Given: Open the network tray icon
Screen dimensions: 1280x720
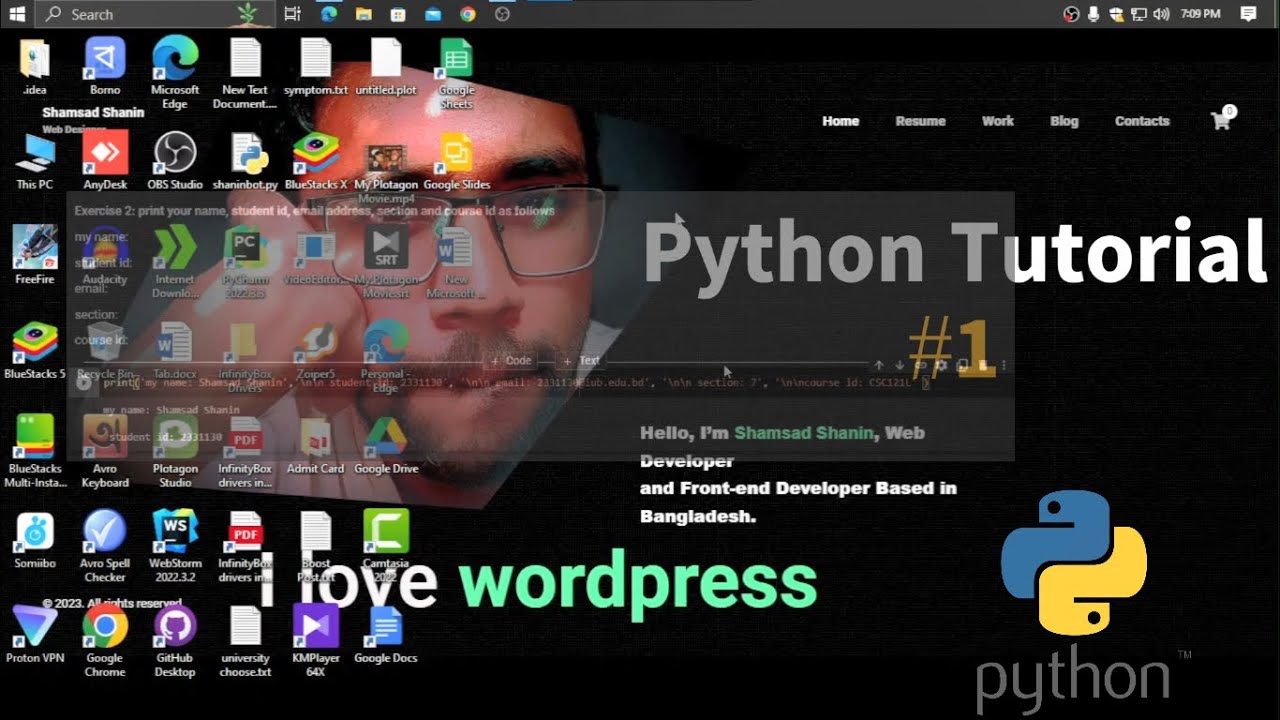Looking at the screenshot, I should [1139, 14].
